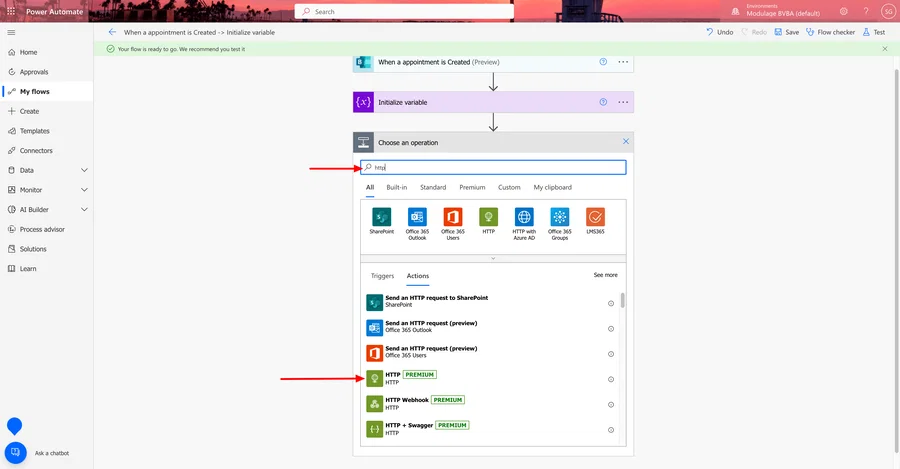Open the Help question mark icon
This screenshot has width=900, height=469.
pos(866,11)
